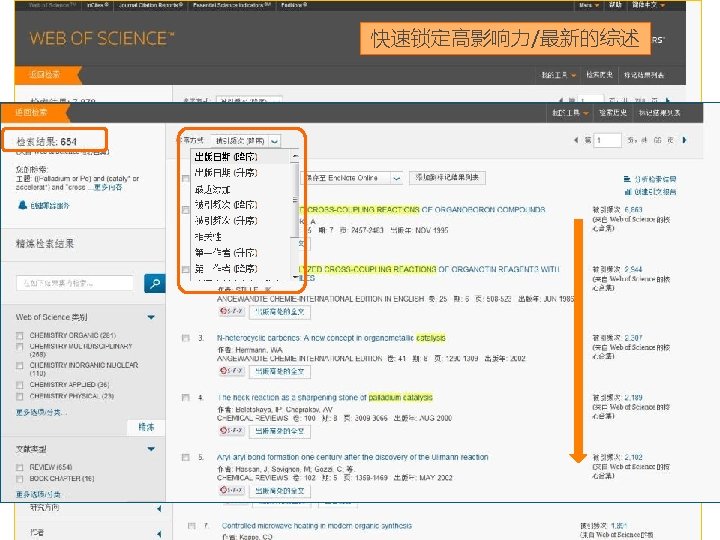Choose 被引频次 (升序) sort option
The height and width of the screenshot is (540, 720).
click(x=226, y=220)
